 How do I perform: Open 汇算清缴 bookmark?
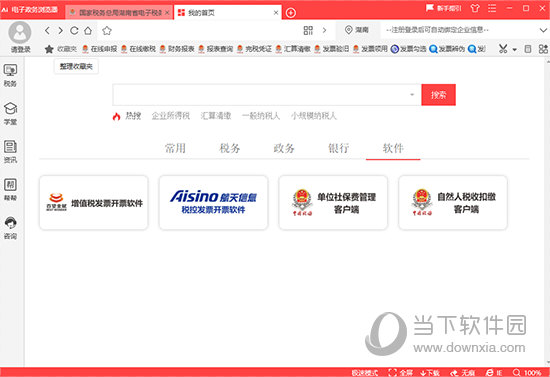293,49
